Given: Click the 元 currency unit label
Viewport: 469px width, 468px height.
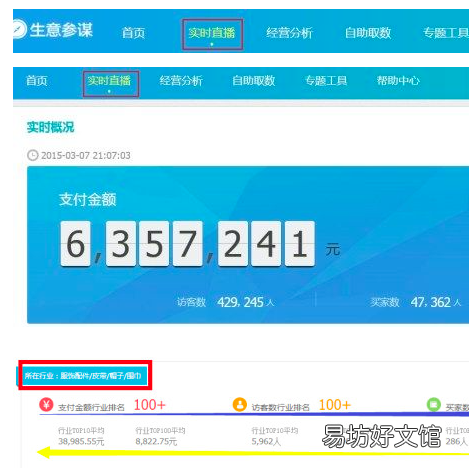Looking at the screenshot, I should 333,250.
